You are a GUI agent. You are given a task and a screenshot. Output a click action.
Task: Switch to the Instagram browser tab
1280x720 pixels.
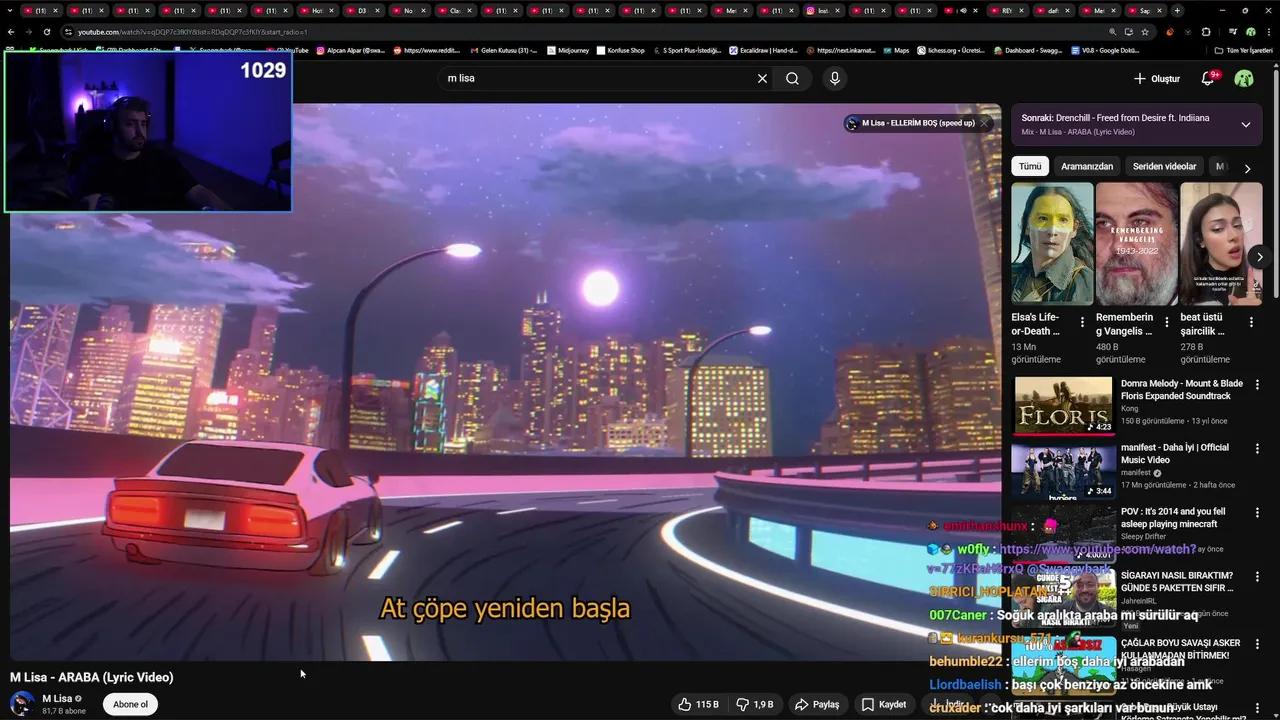tap(824, 10)
